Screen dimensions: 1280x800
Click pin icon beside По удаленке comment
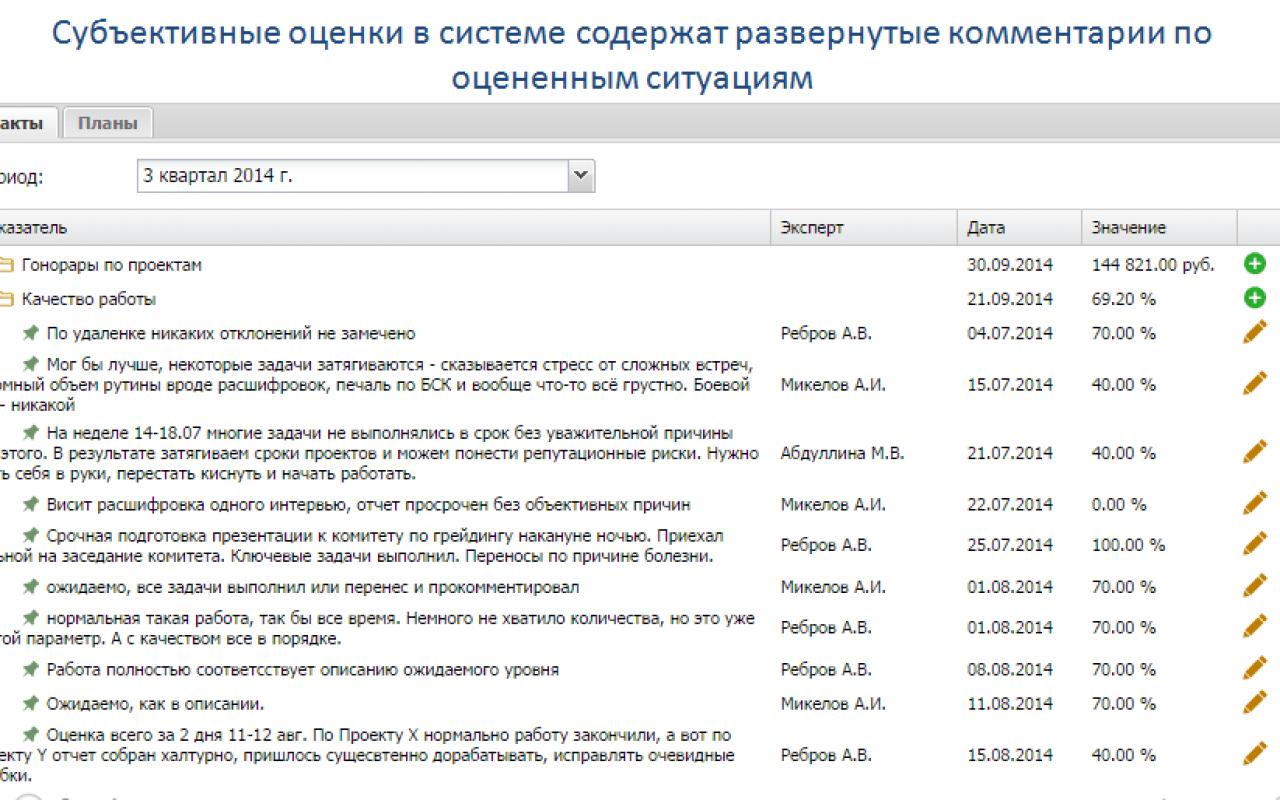31,332
